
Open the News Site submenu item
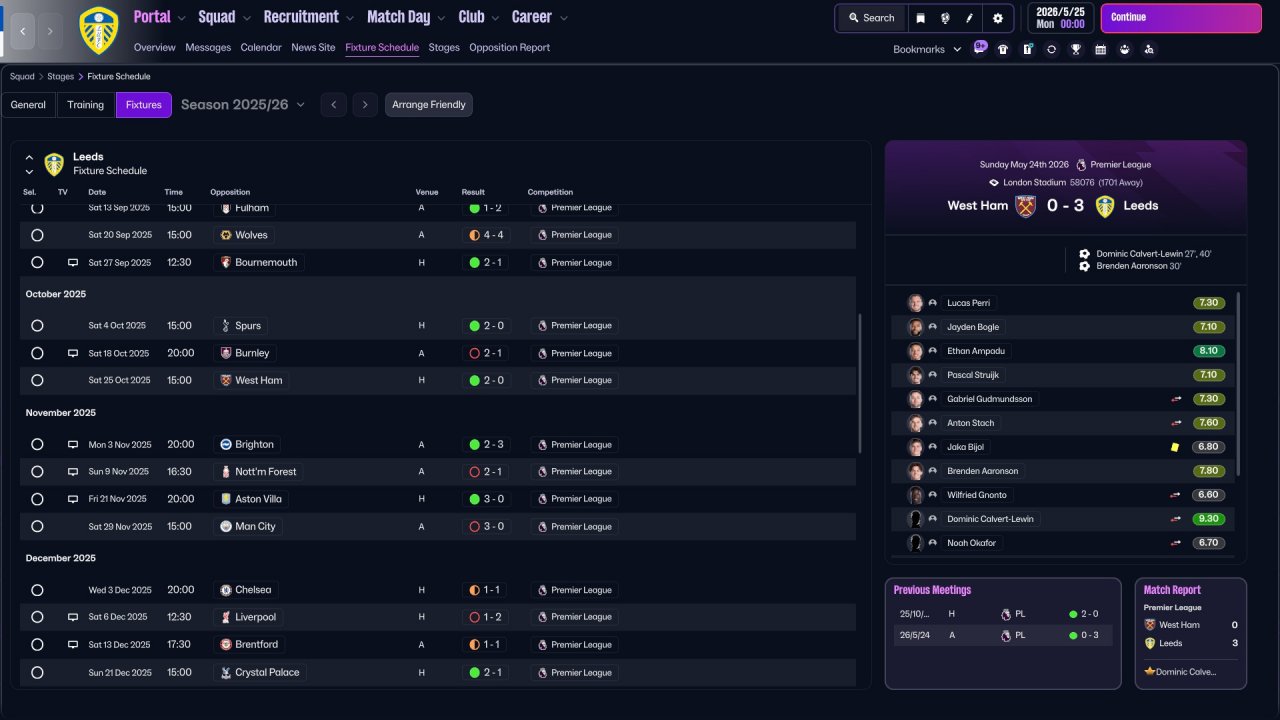tap(313, 47)
